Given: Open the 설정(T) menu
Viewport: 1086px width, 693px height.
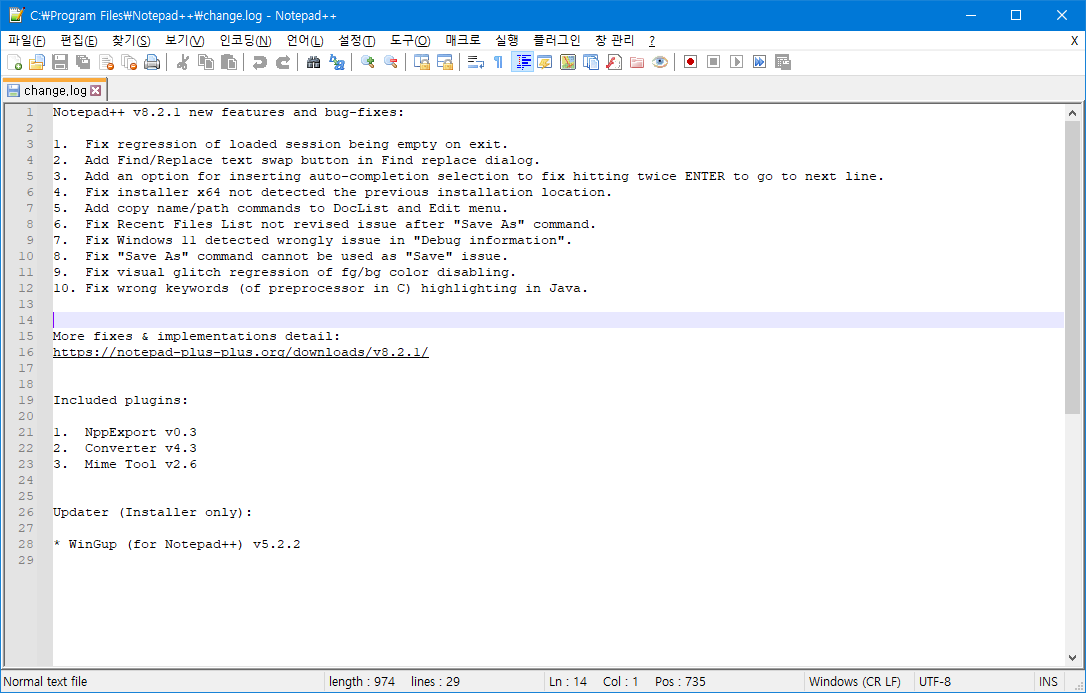Looking at the screenshot, I should (357, 41).
